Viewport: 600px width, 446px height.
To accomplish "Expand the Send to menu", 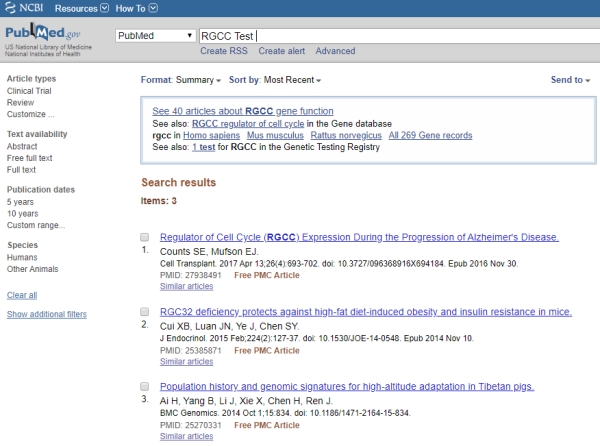I will pos(570,79).
